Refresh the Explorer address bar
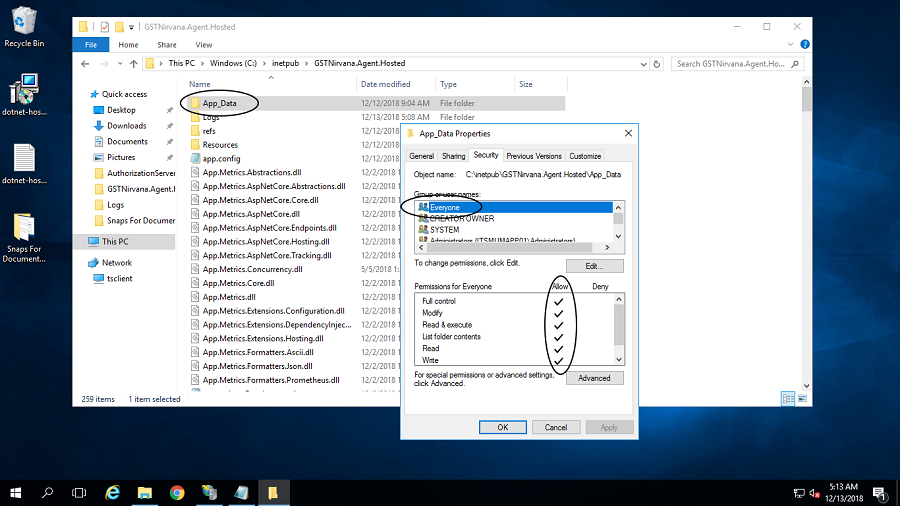The height and width of the screenshot is (506, 900). 657,64
